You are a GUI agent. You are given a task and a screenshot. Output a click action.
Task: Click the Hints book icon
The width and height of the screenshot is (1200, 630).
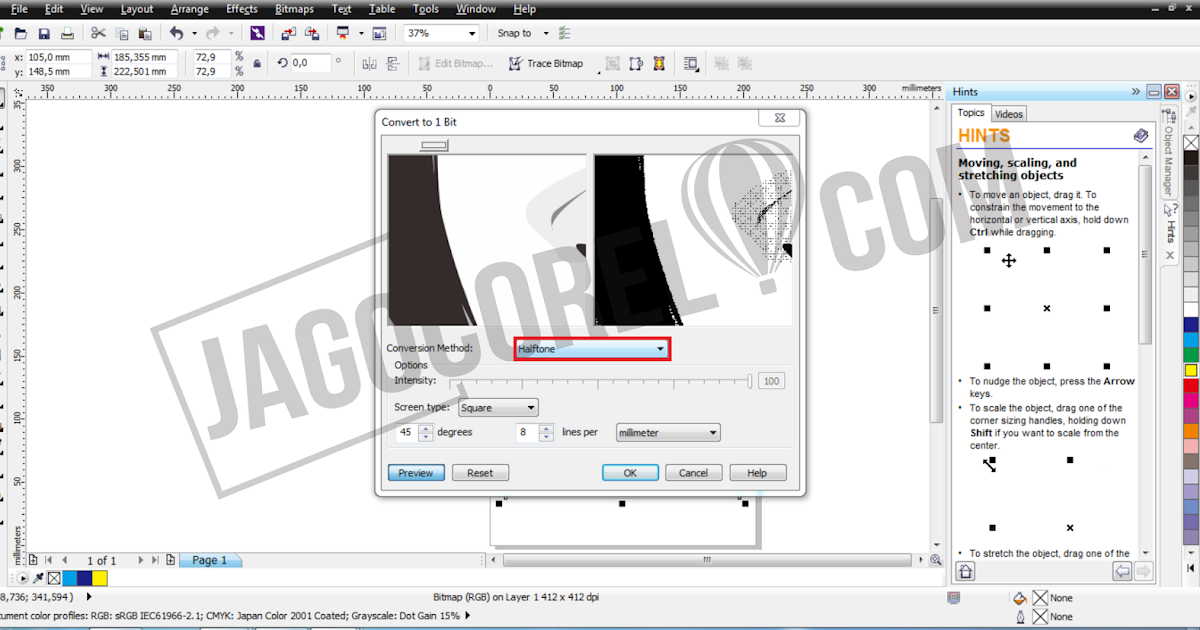[x=1141, y=135]
